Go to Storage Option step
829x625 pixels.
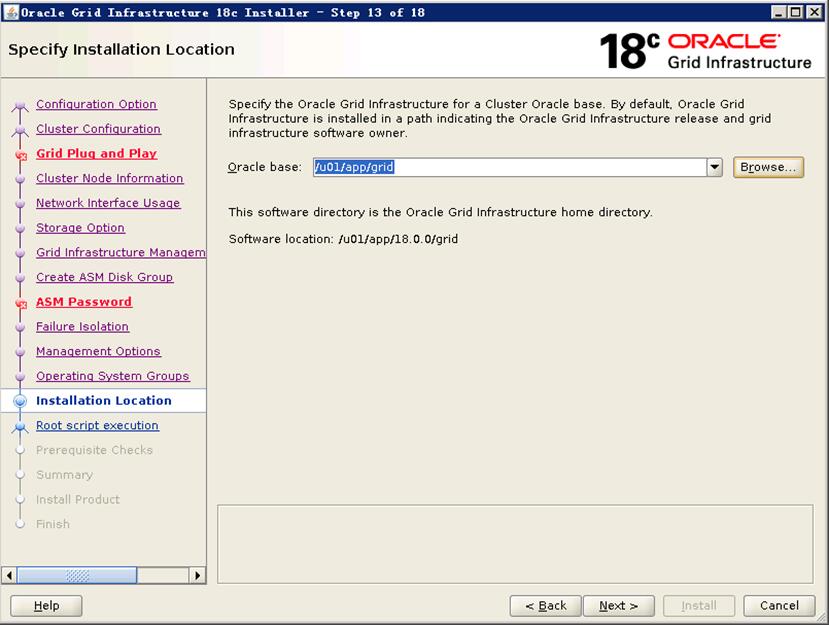80,228
